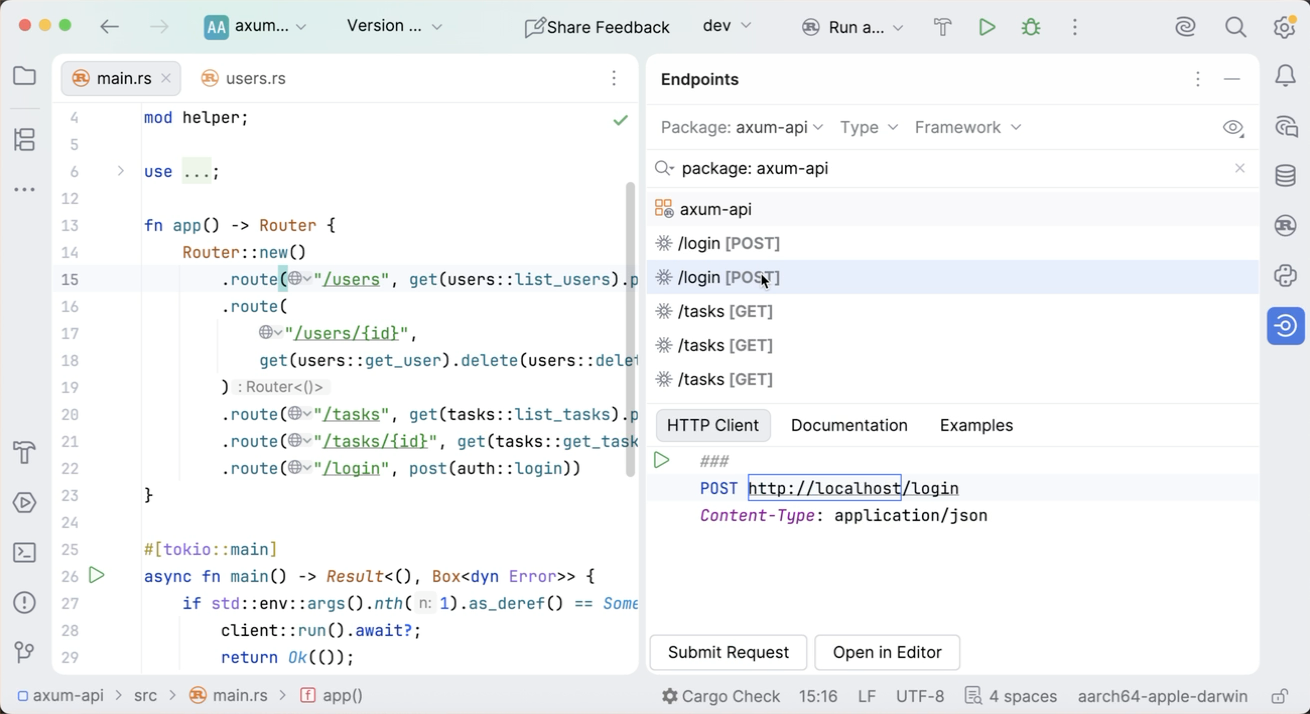Open the Package: axum-api filter dropdown
Image resolution: width=1310 pixels, height=714 pixels.
742,127
